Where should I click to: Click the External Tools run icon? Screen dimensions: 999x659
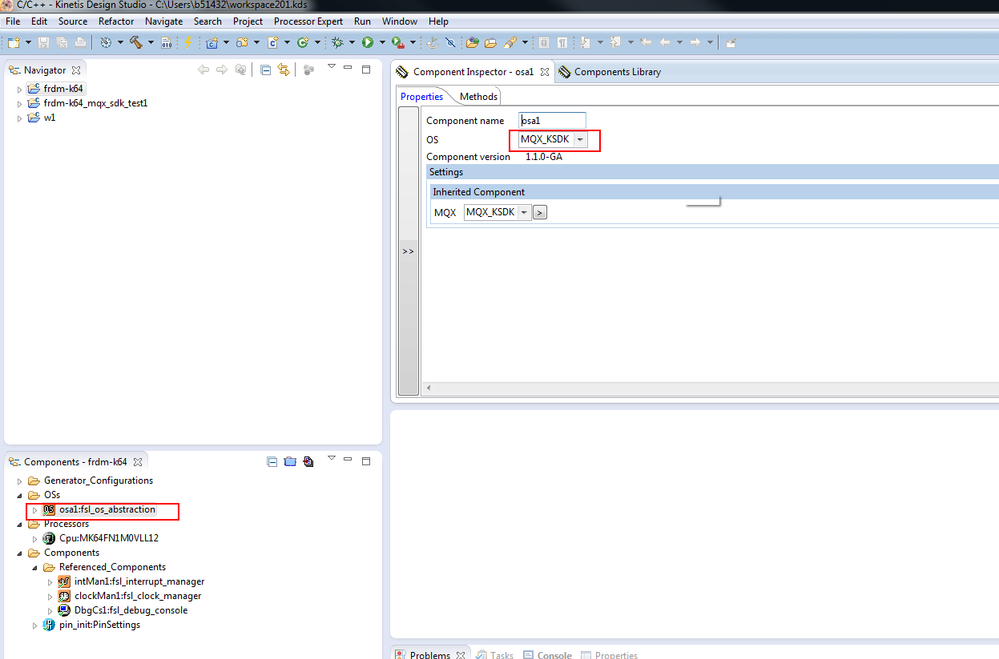pyautogui.click(x=398, y=43)
